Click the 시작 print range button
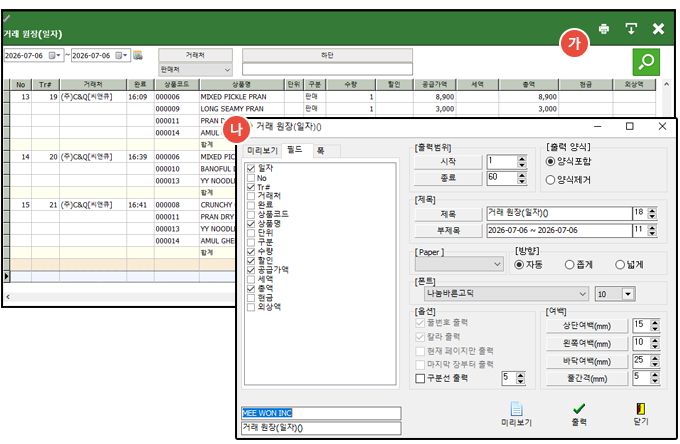This screenshot has height=444, width=680. 448,162
